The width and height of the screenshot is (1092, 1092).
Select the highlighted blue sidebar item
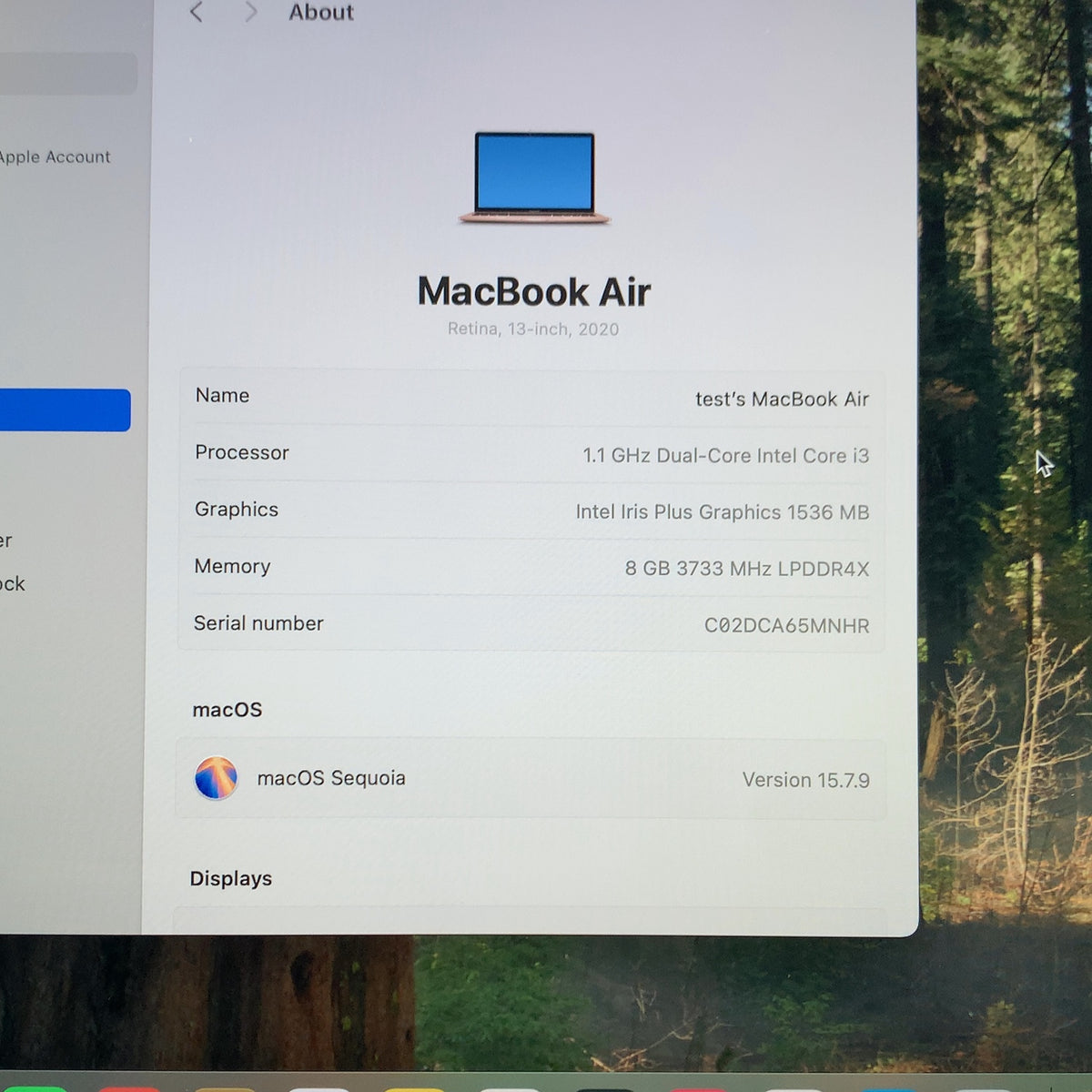click(65, 409)
